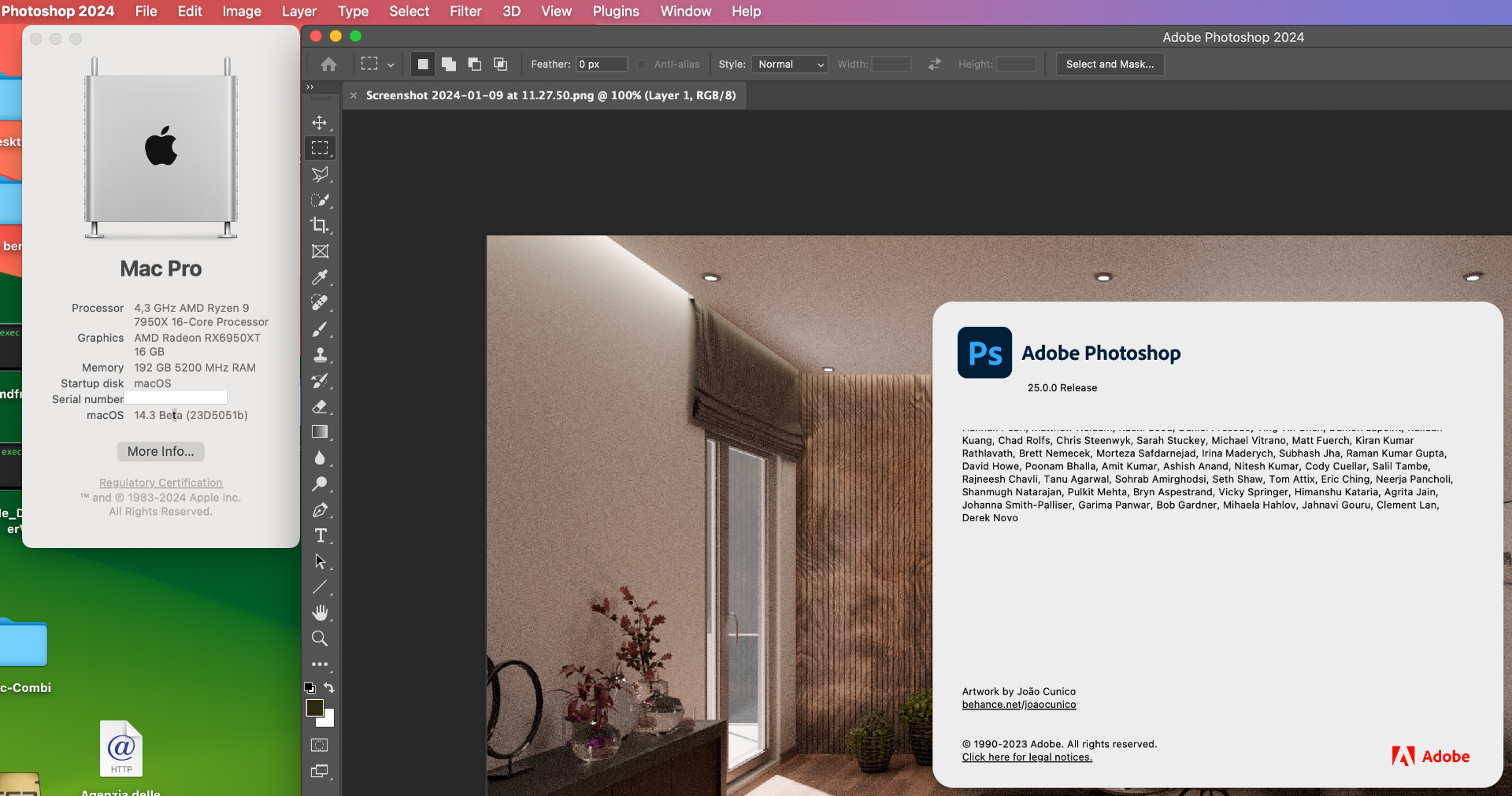The image size is (1512, 796).
Task: Select the Polygonal Lasso tool
Action: click(x=320, y=174)
